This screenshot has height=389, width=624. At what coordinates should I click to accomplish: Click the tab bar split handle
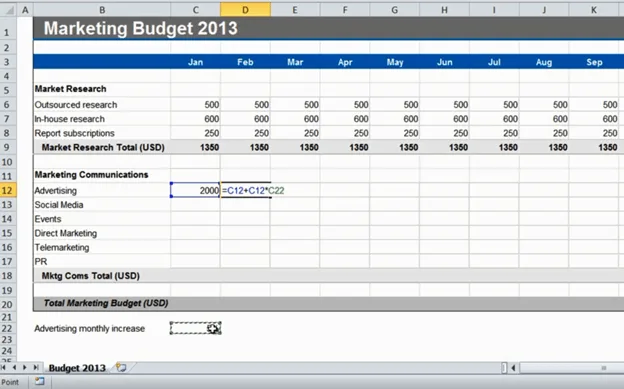click(x=504, y=368)
